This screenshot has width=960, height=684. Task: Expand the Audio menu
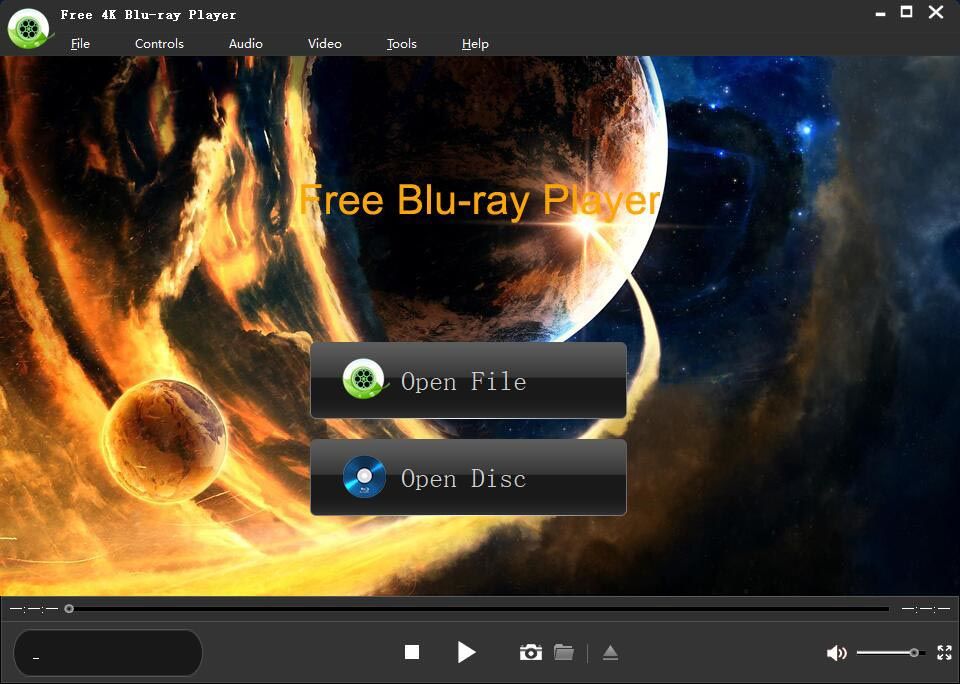point(245,44)
